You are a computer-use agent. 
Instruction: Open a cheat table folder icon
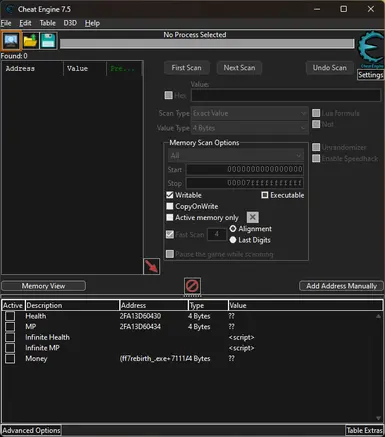tap(30, 41)
